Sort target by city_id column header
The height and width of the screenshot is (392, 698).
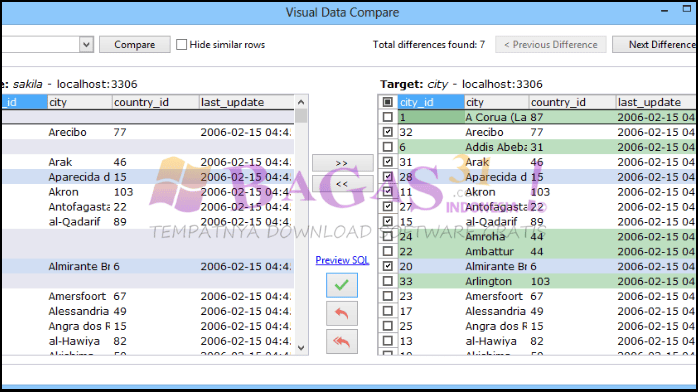[x=430, y=102]
